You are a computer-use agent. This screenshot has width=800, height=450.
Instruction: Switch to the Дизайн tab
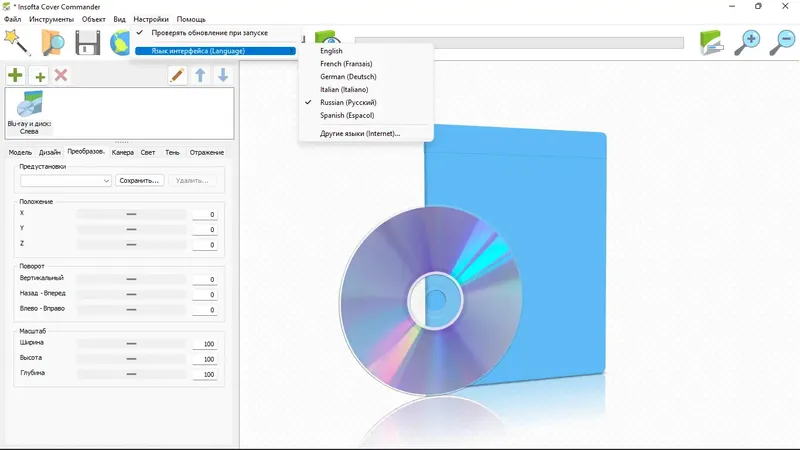[x=49, y=153]
